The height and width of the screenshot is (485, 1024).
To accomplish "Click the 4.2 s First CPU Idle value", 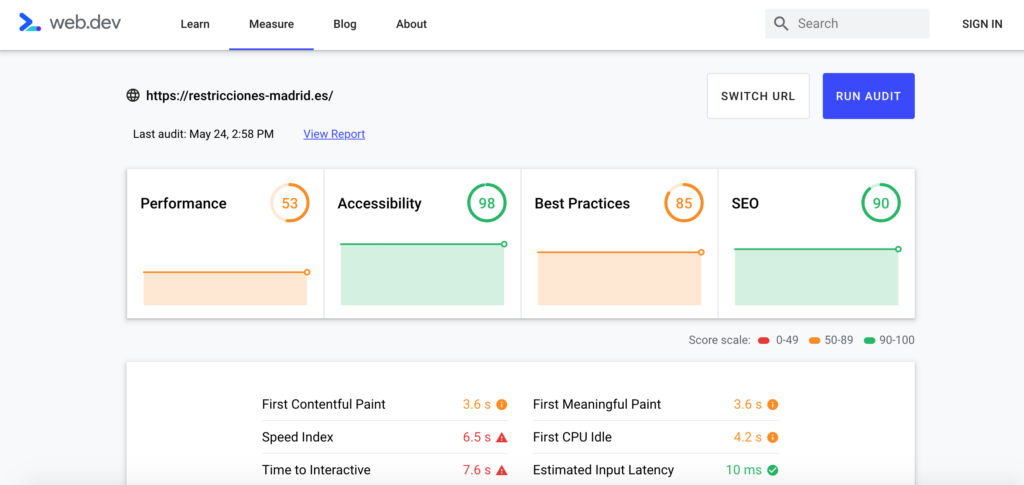I will (x=748, y=437).
